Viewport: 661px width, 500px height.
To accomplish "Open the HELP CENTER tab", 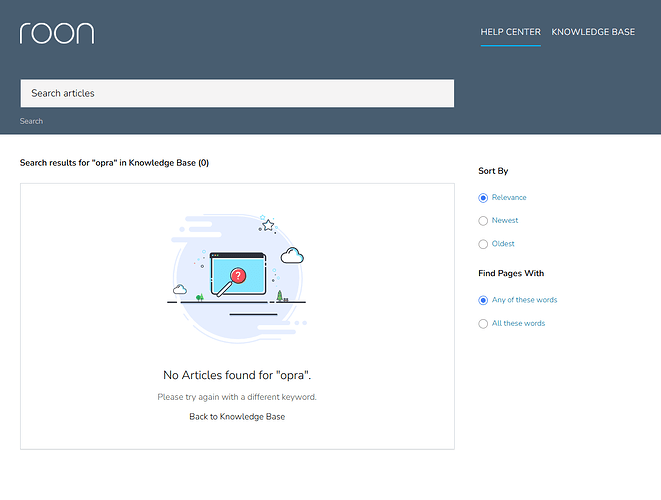I will tap(511, 32).
